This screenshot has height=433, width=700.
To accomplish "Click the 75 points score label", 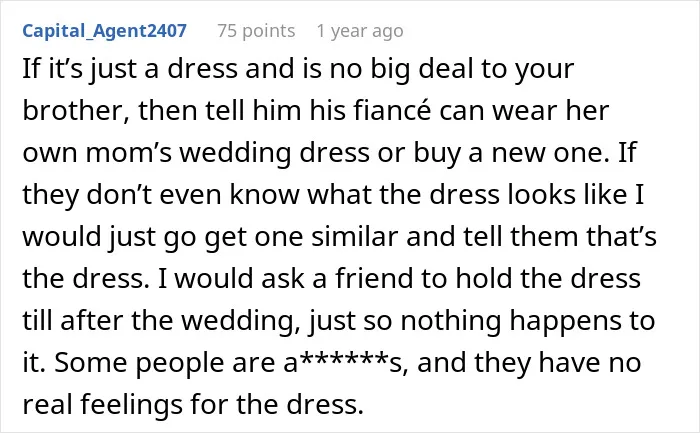I will (256, 31).
